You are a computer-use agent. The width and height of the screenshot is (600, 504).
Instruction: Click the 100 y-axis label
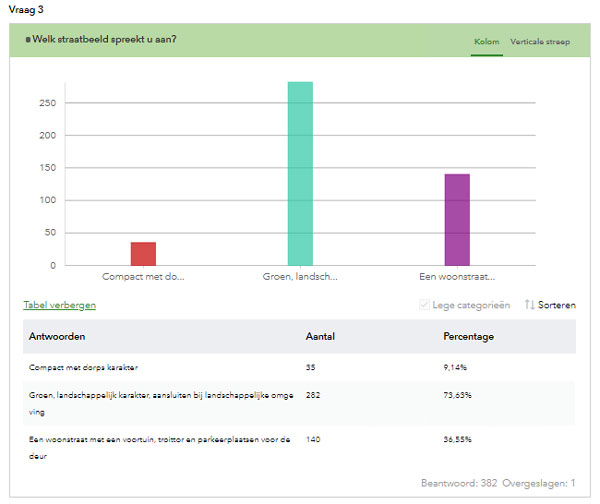[x=47, y=200]
